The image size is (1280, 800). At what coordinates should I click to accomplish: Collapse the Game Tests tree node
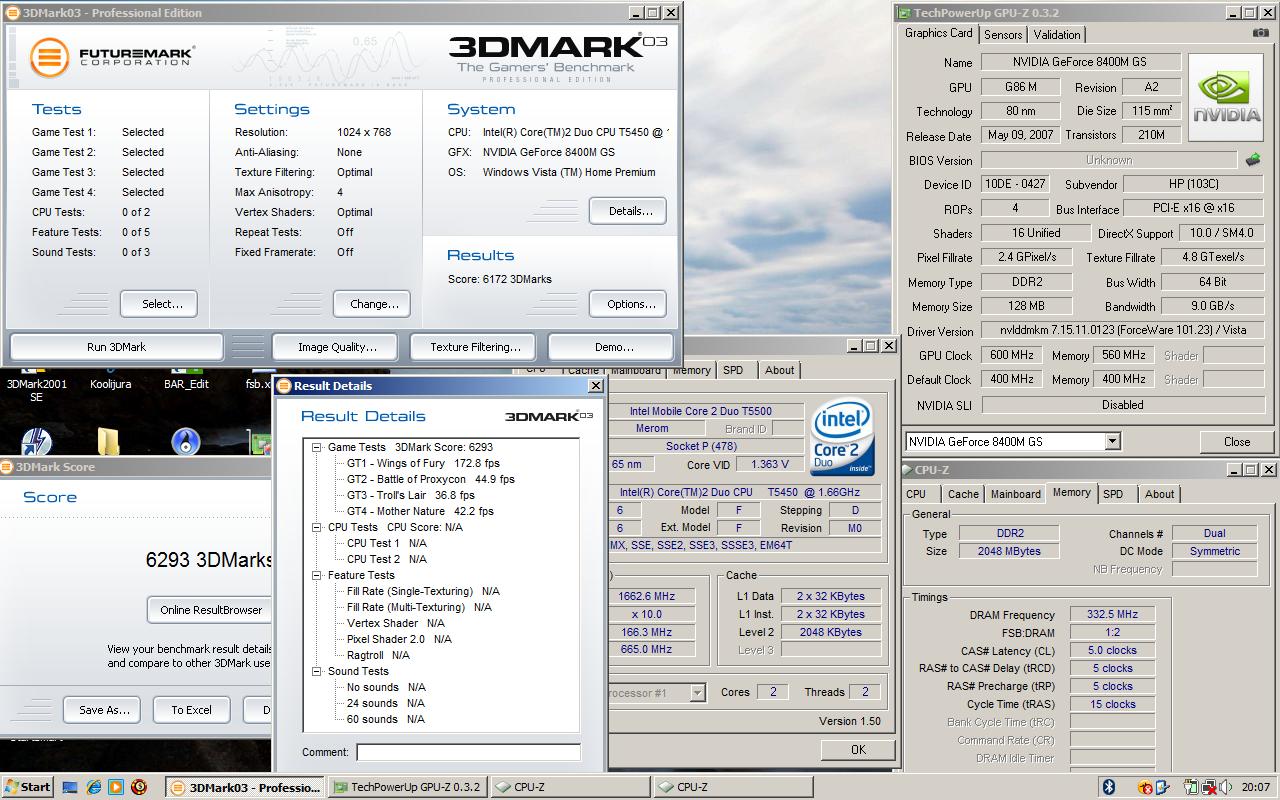(317, 447)
